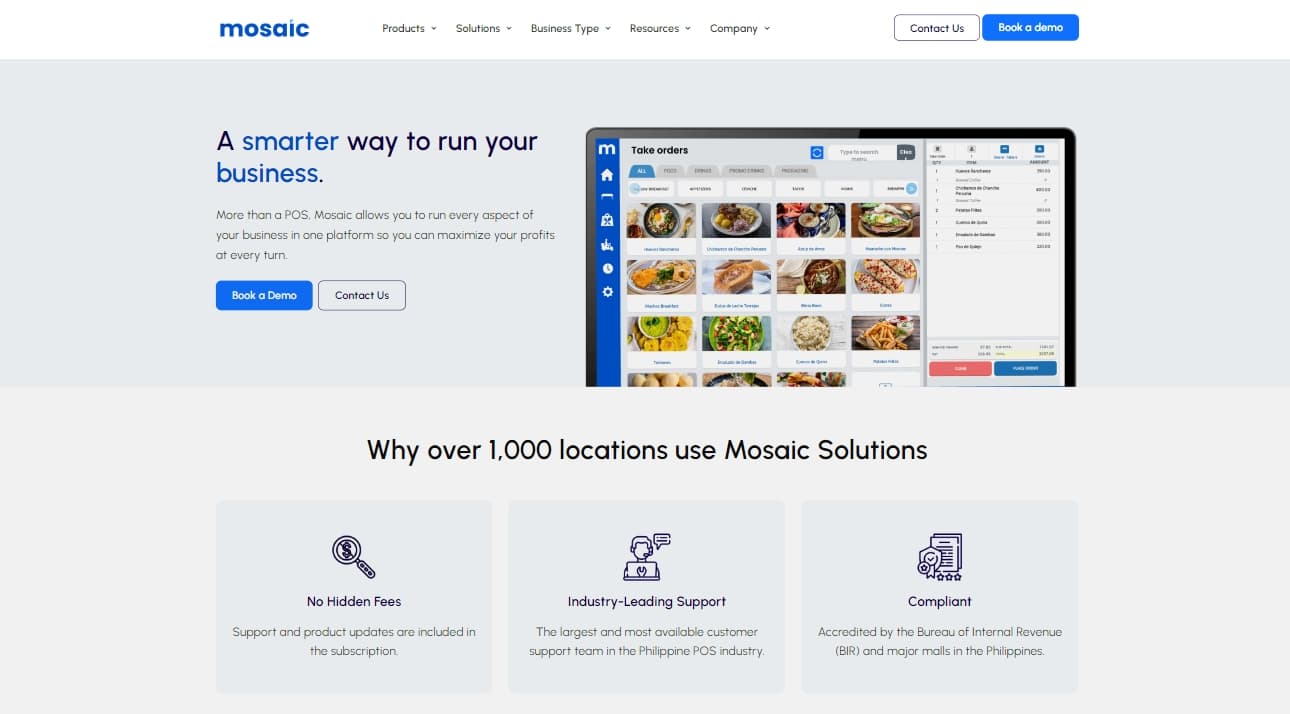
Task: Click the 'No Hidden Fees' heading
Action: pyautogui.click(x=354, y=601)
